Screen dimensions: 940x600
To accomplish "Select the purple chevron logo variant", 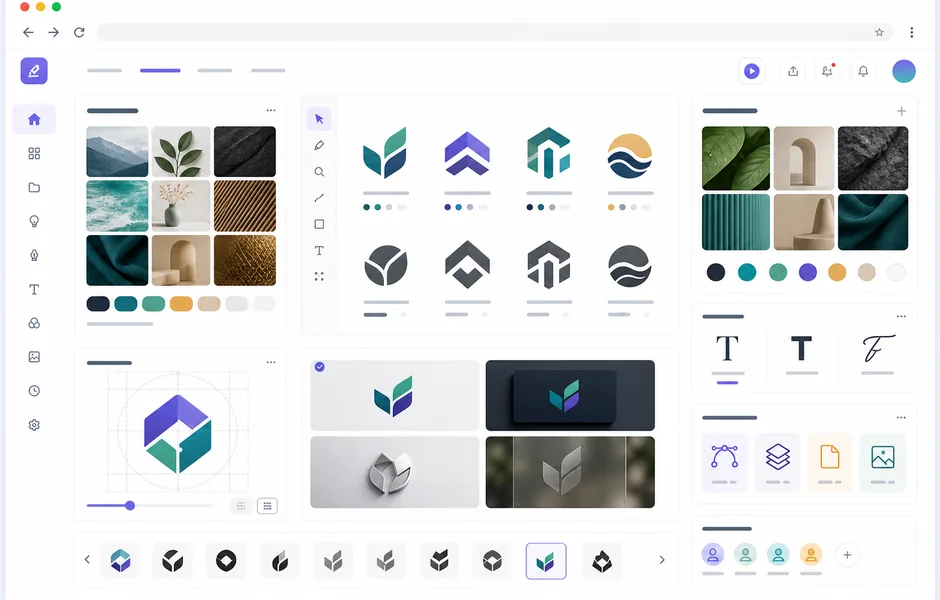I will pos(468,154).
